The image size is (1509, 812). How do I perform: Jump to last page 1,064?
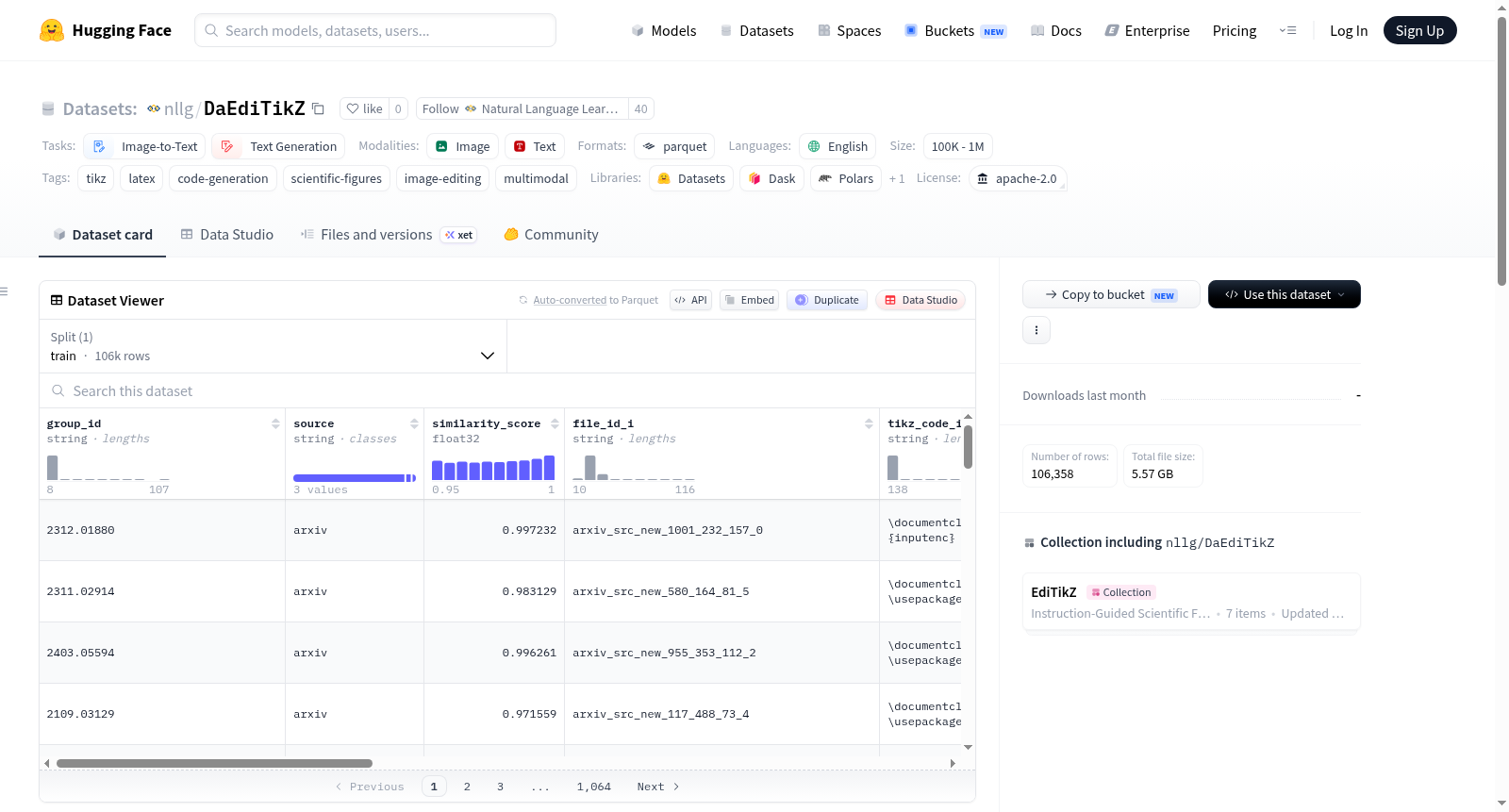coord(594,787)
